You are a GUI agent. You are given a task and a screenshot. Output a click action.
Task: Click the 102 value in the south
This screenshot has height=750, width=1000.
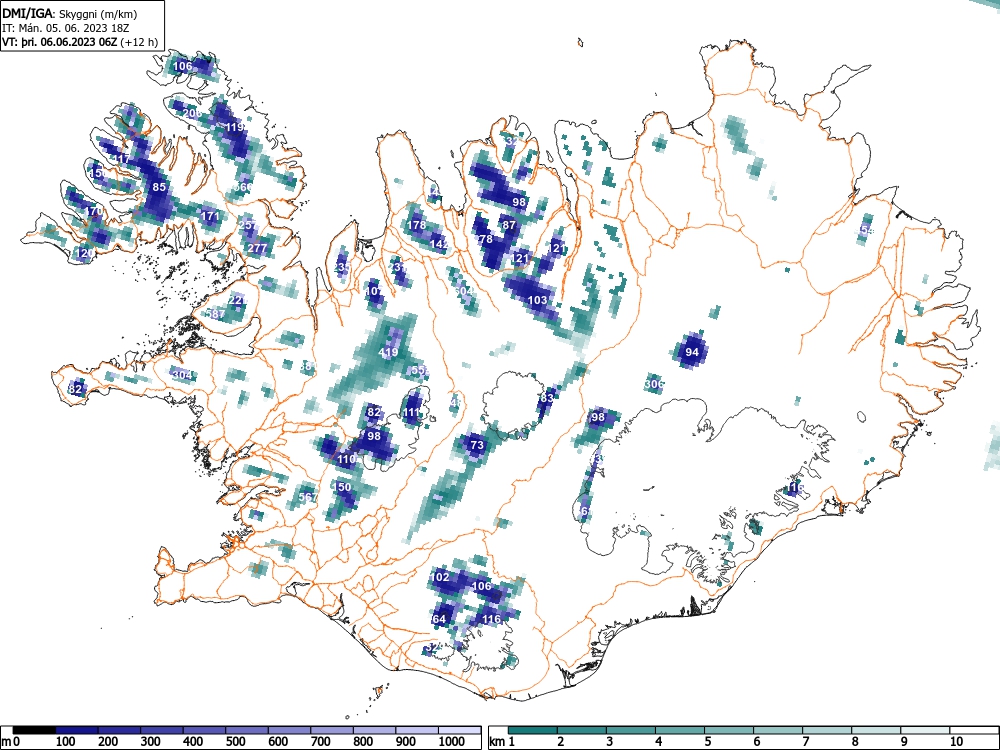[x=440, y=577]
